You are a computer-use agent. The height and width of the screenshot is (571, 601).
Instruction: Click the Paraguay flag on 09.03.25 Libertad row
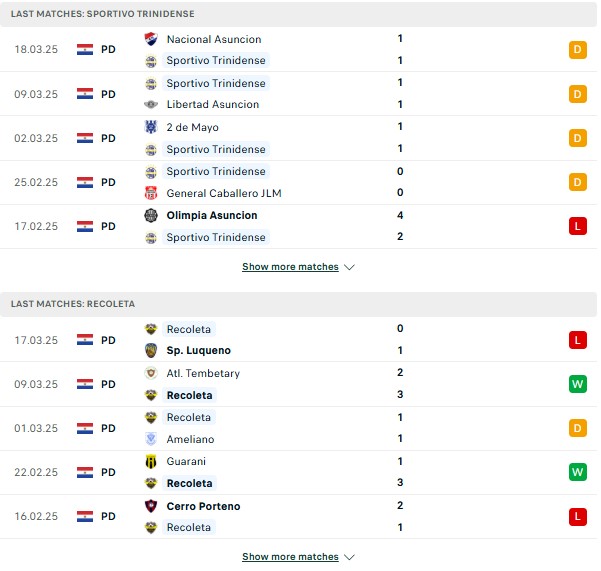click(x=85, y=94)
